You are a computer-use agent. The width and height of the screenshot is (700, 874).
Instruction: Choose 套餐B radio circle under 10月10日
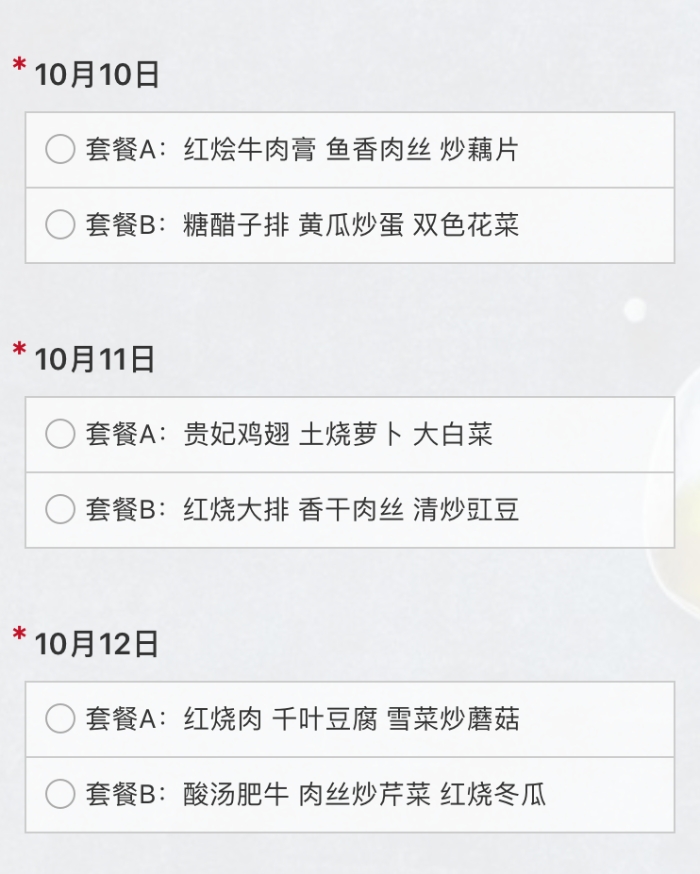click(60, 224)
